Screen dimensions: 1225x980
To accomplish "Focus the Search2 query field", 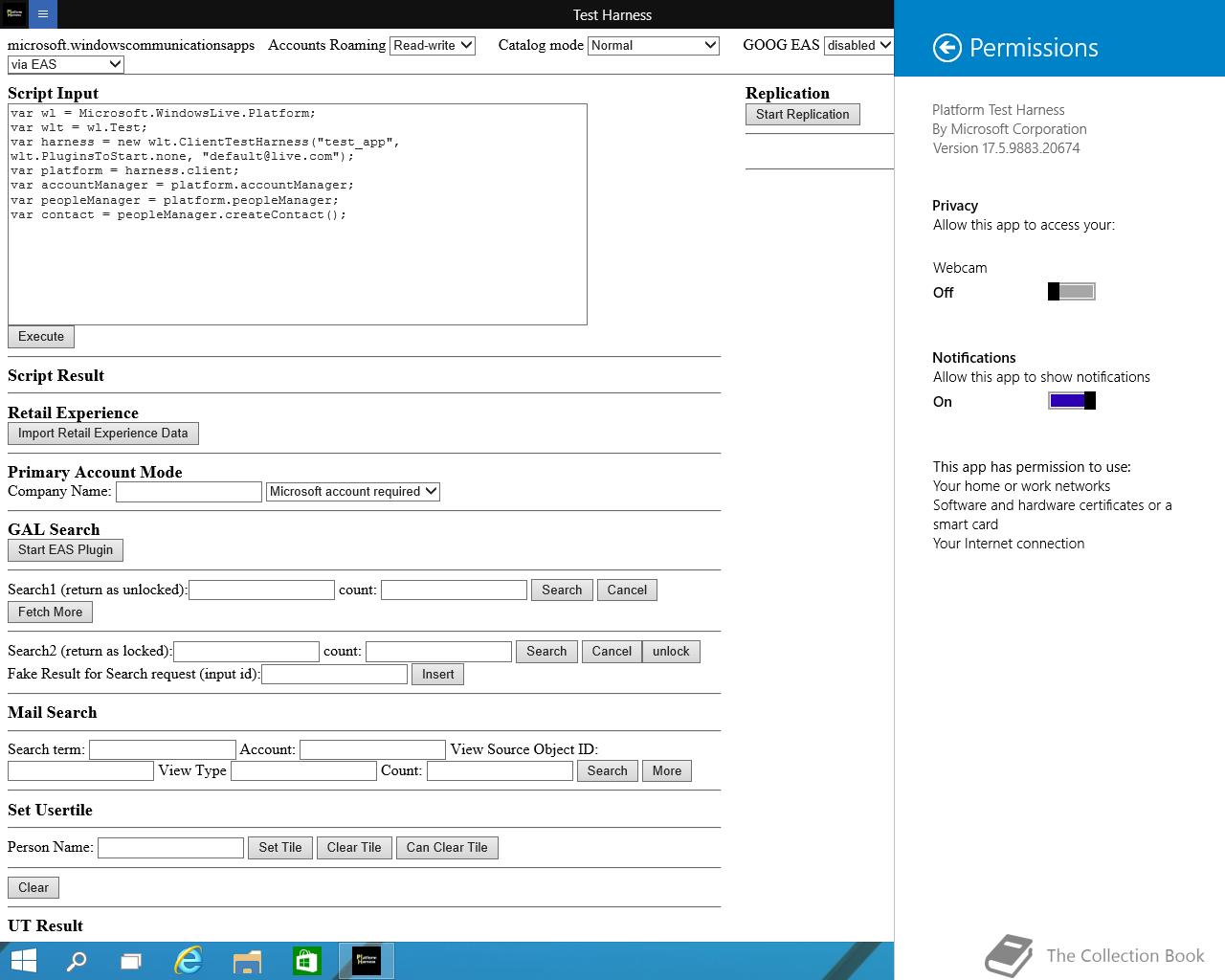I will [x=246, y=652].
